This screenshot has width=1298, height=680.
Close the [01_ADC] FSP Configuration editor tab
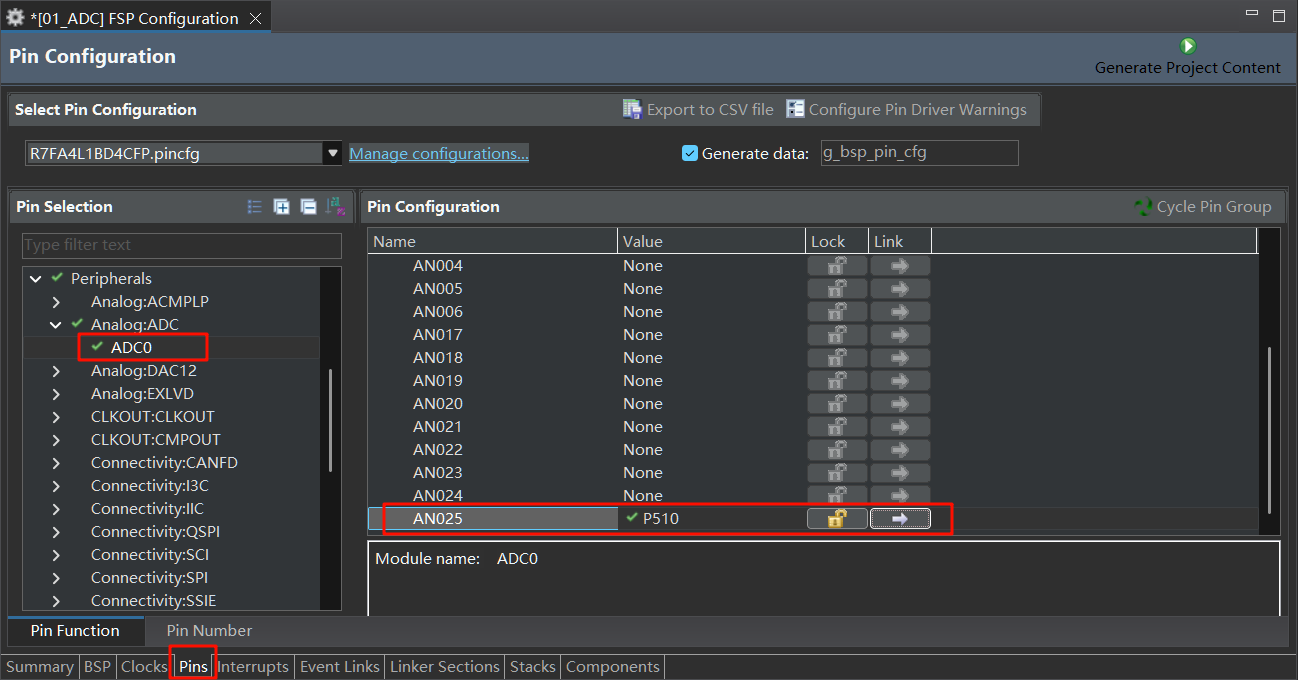pos(255,18)
